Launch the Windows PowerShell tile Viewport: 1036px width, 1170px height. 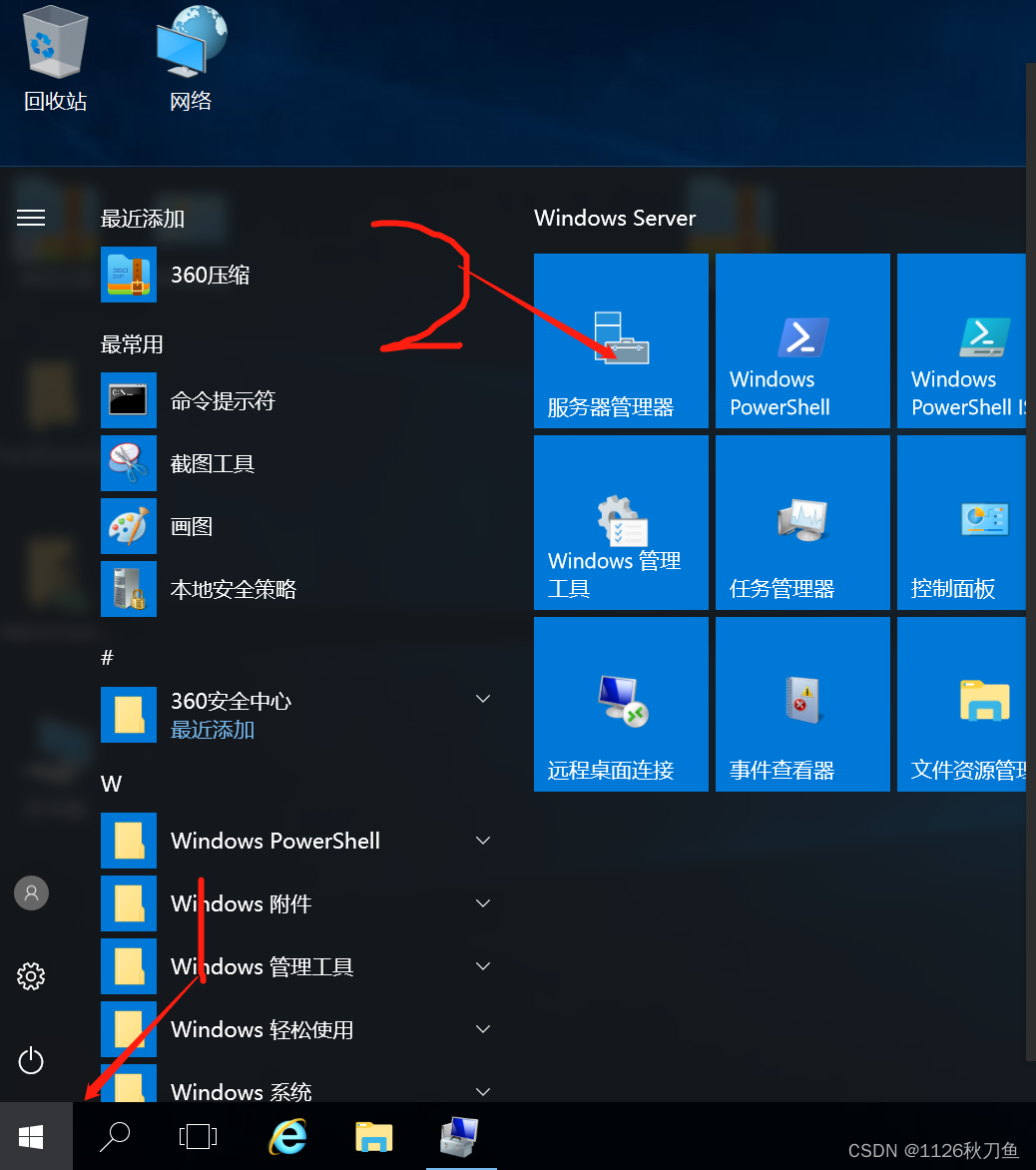(802, 341)
